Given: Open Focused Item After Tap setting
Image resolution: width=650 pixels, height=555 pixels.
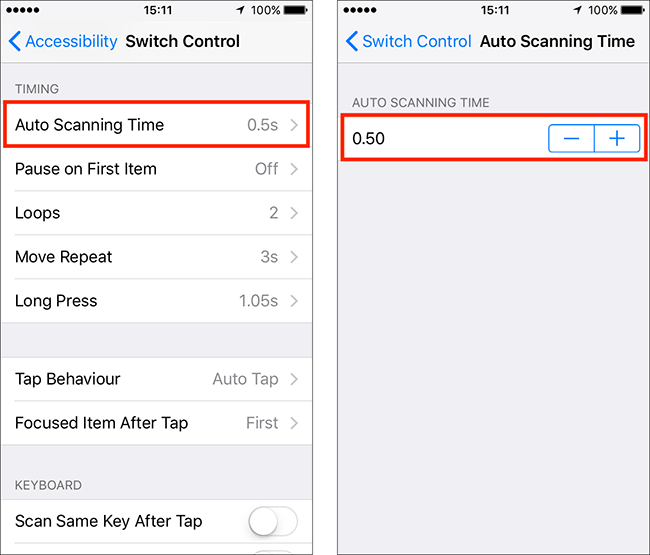Looking at the screenshot, I should coord(157,423).
